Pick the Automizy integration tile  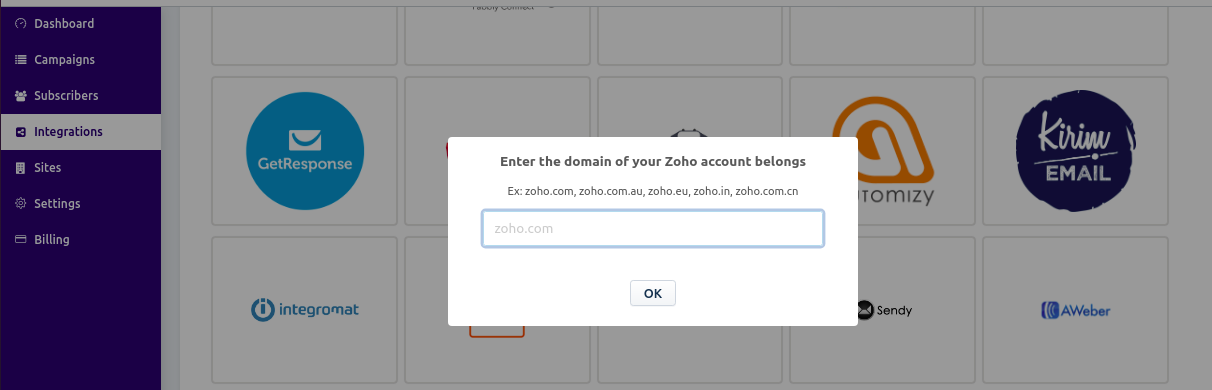click(884, 153)
